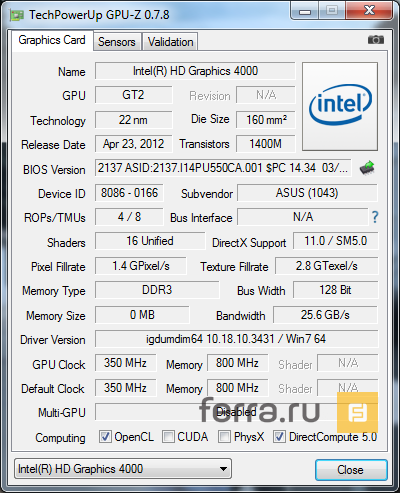Click the Bus Interface N/A field
Viewport: 400px width, 493px height.
303,217
